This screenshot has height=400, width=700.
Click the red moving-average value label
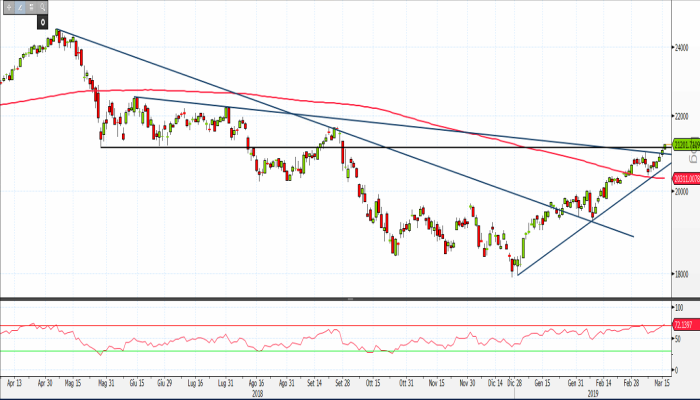tap(685, 178)
